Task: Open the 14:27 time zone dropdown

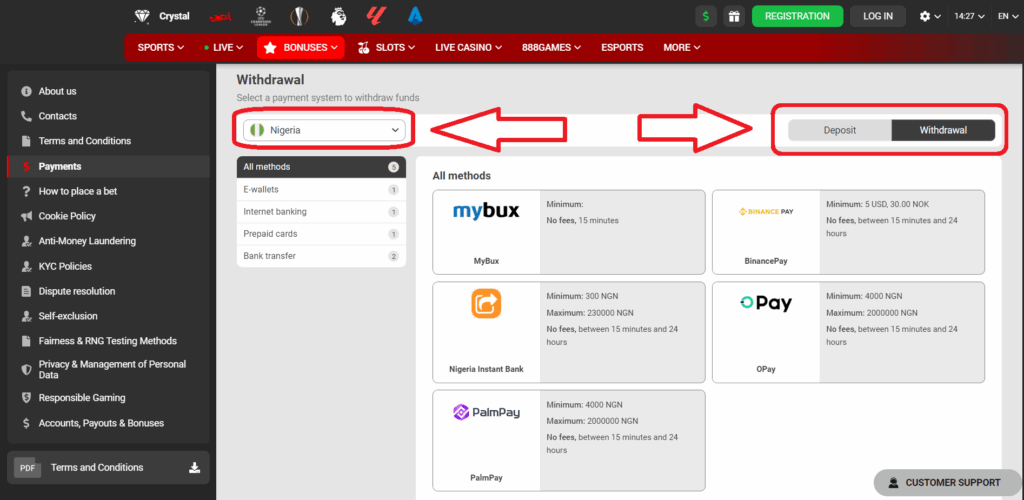Action: pos(969,16)
